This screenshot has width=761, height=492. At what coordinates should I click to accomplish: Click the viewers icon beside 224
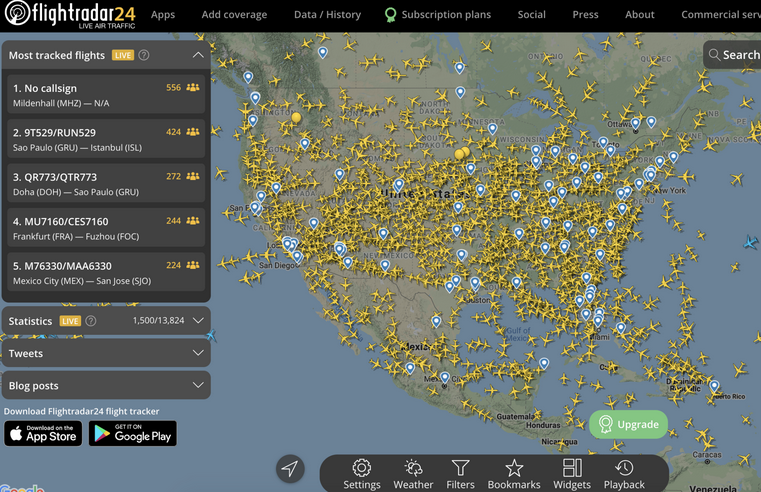click(193, 265)
